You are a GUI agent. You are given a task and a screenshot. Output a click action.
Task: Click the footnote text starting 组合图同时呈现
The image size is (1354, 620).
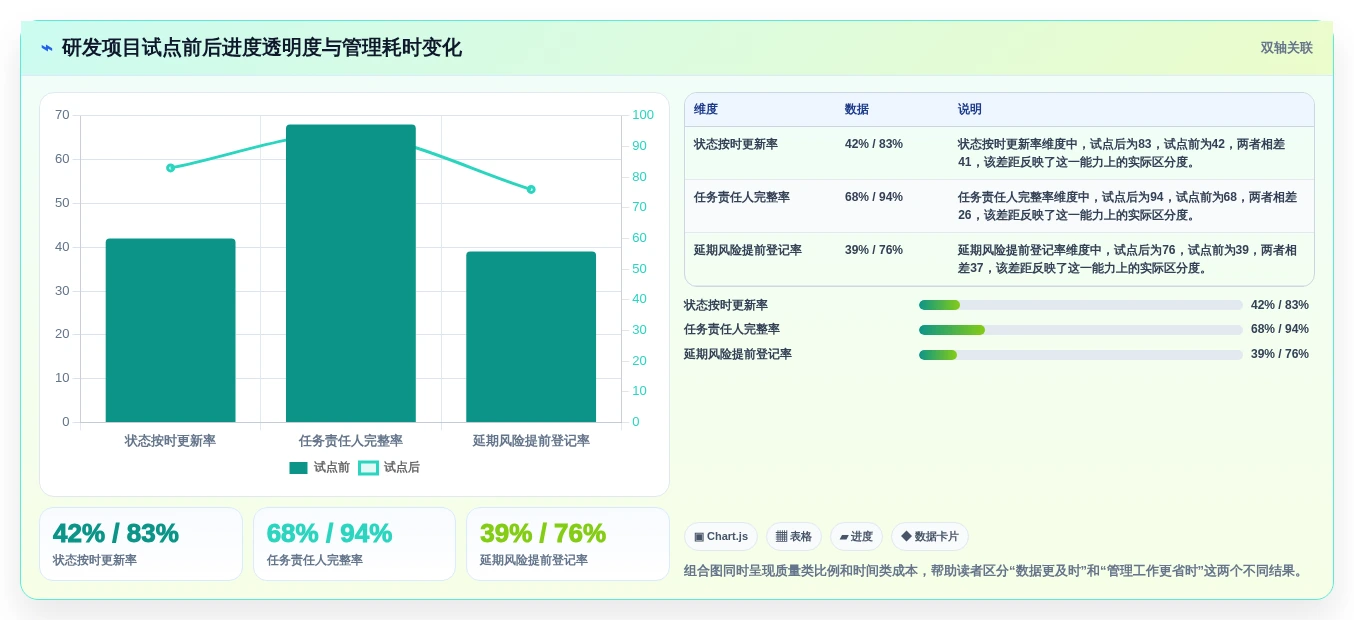tap(996, 571)
